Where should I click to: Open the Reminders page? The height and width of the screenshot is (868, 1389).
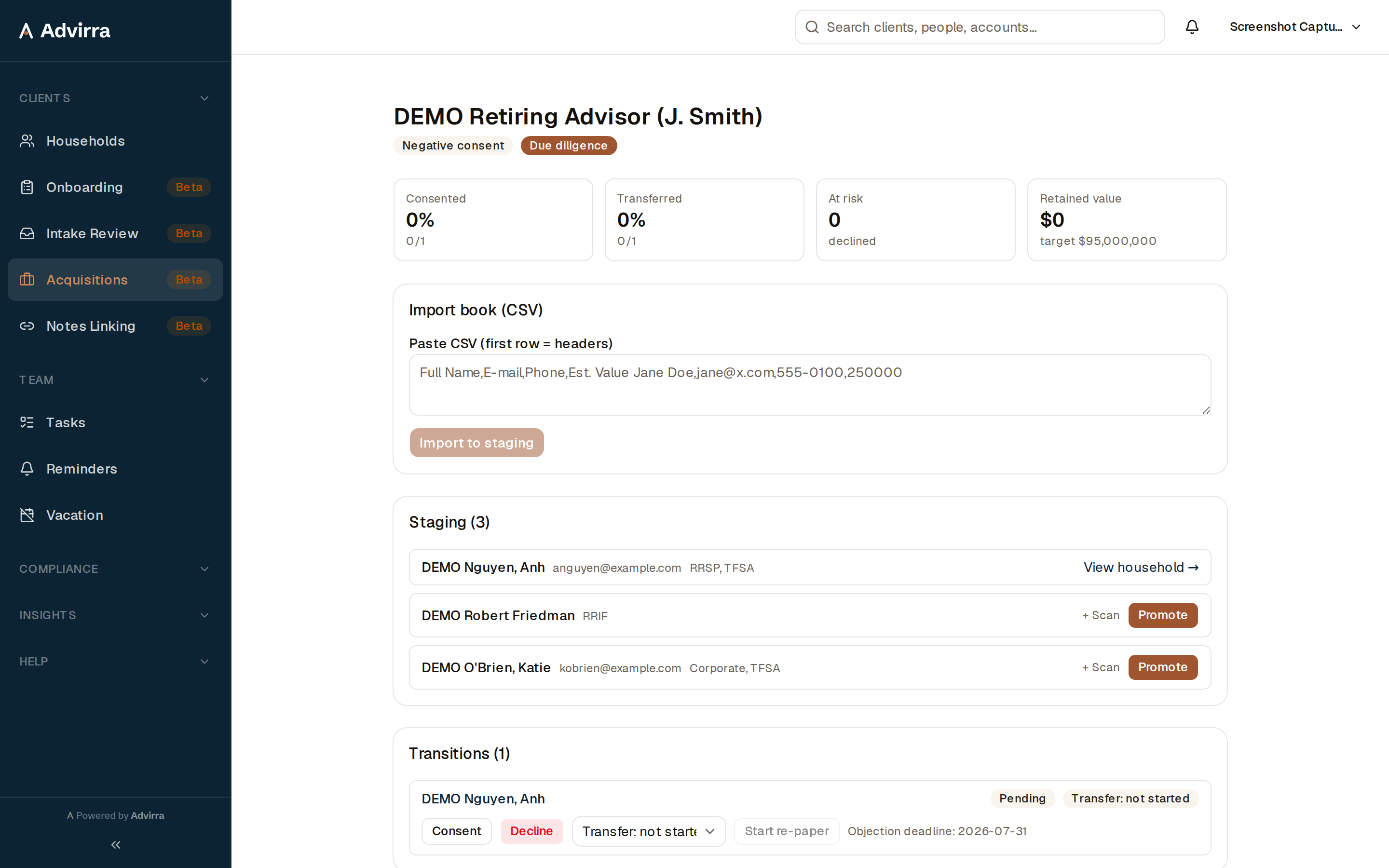pyautogui.click(x=115, y=469)
